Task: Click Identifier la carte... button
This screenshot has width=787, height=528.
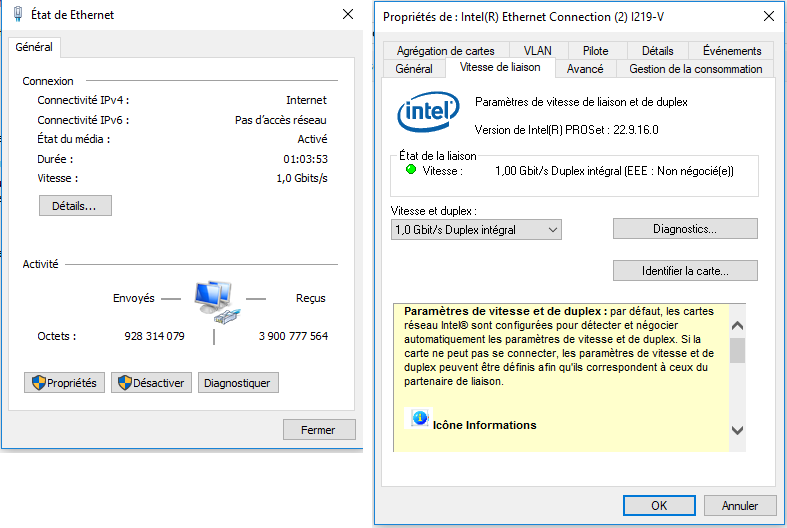Action: [685, 271]
